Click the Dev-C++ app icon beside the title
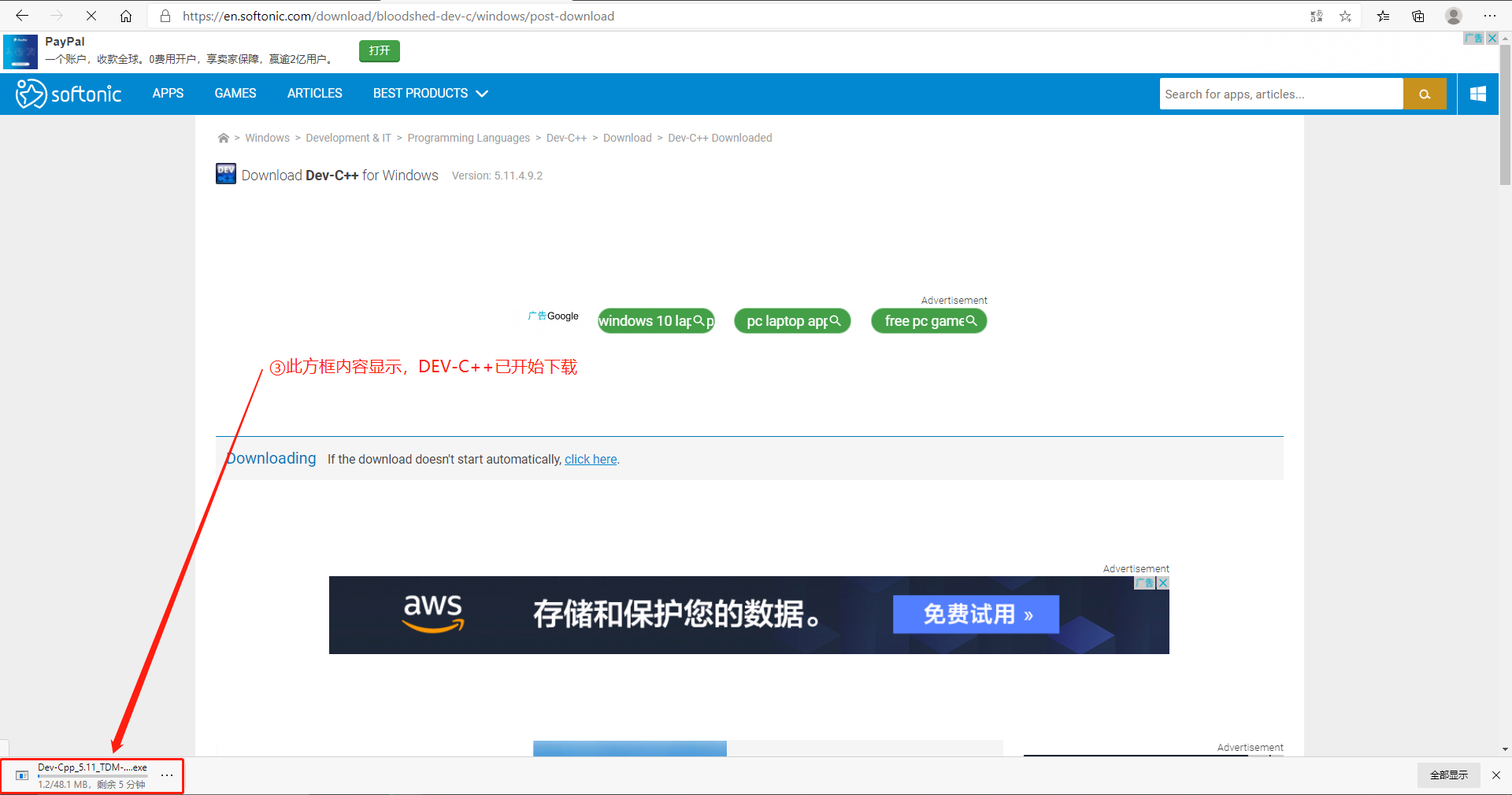Image resolution: width=1512 pixels, height=795 pixels. pyautogui.click(x=225, y=174)
